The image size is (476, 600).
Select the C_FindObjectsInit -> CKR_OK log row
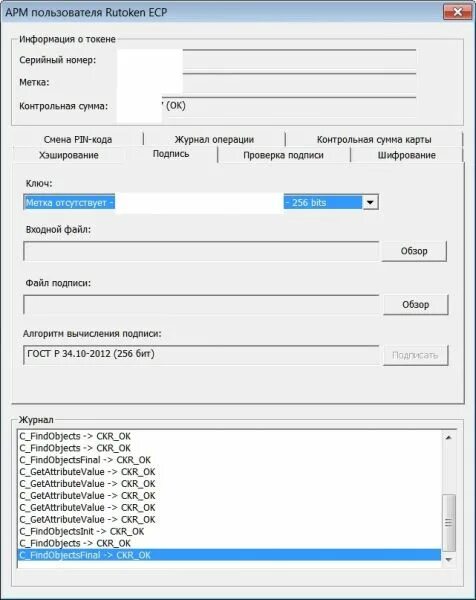click(229, 532)
